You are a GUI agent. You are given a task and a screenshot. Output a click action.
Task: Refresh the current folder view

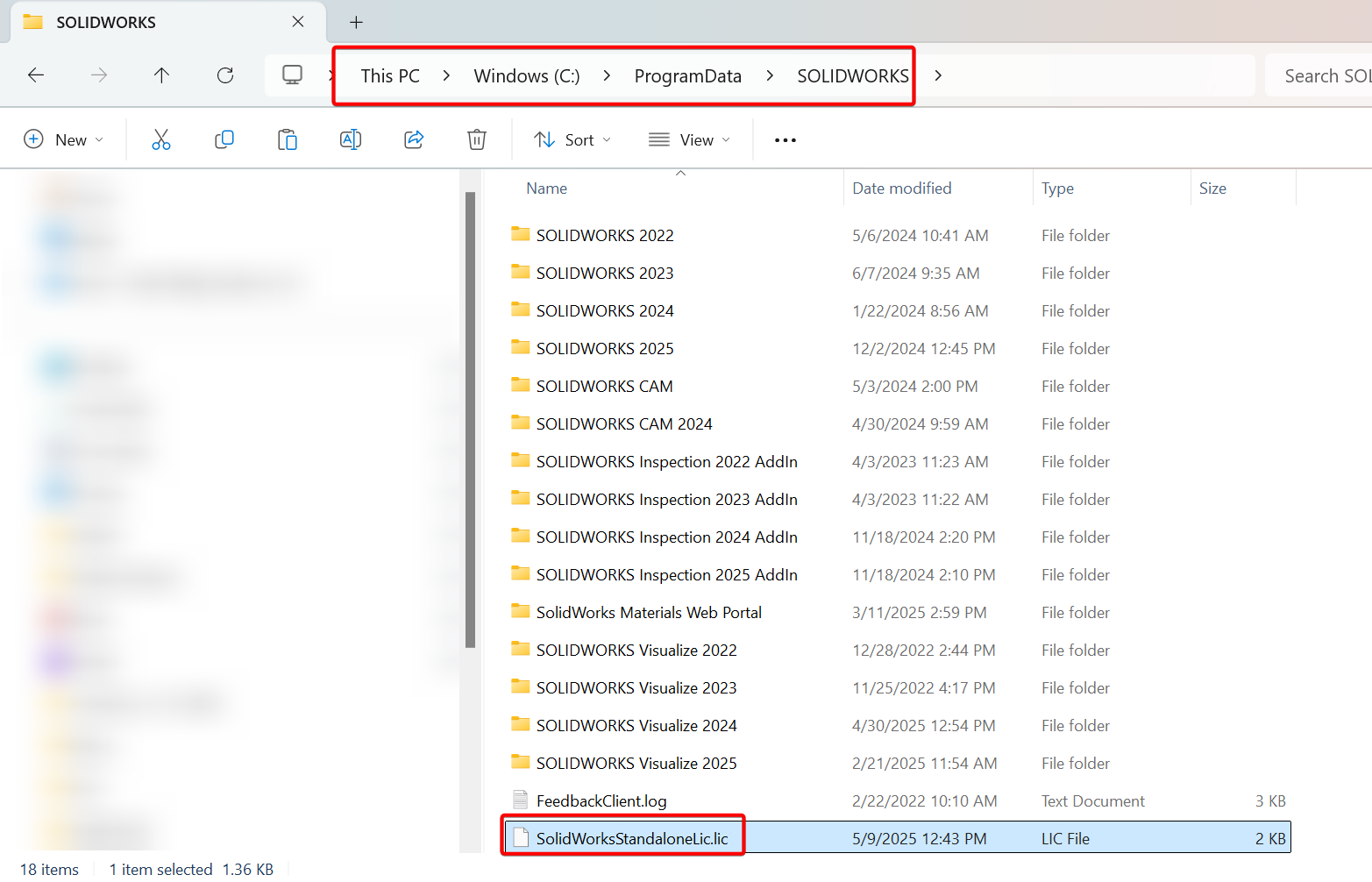(x=225, y=75)
